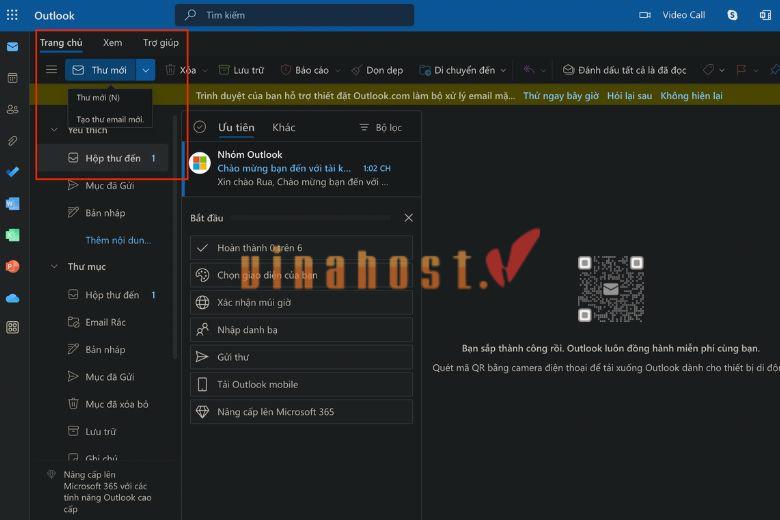Open Bản nháp under favorites
The width and height of the screenshot is (780, 520).
[x=103, y=213]
